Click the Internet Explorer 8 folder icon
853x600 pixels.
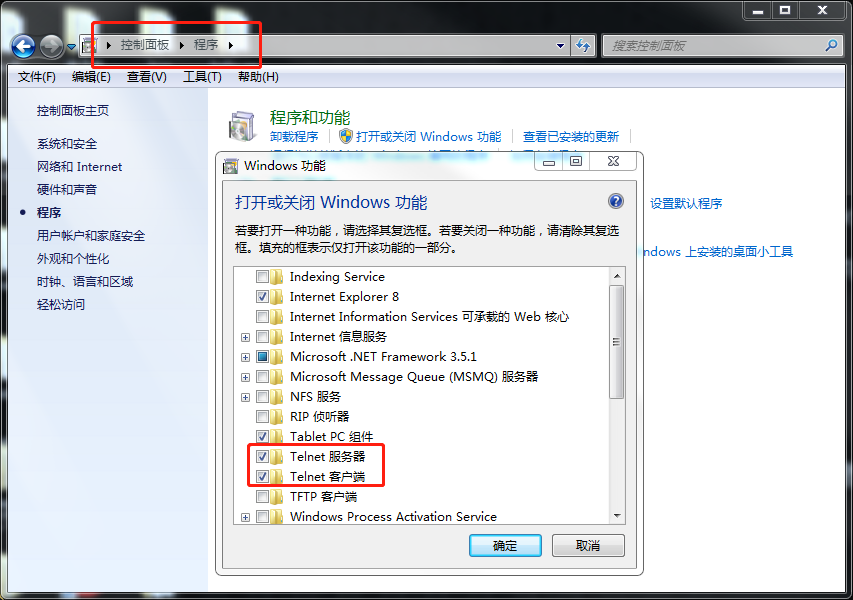click(x=277, y=296)
